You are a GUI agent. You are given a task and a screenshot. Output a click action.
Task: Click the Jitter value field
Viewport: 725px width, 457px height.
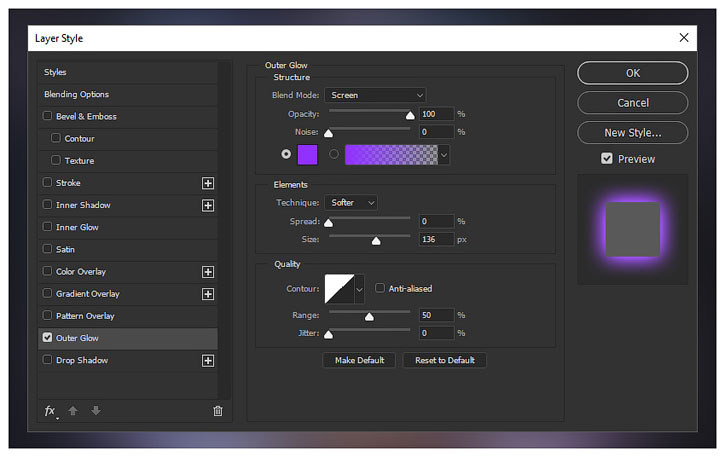coord(436,333)
